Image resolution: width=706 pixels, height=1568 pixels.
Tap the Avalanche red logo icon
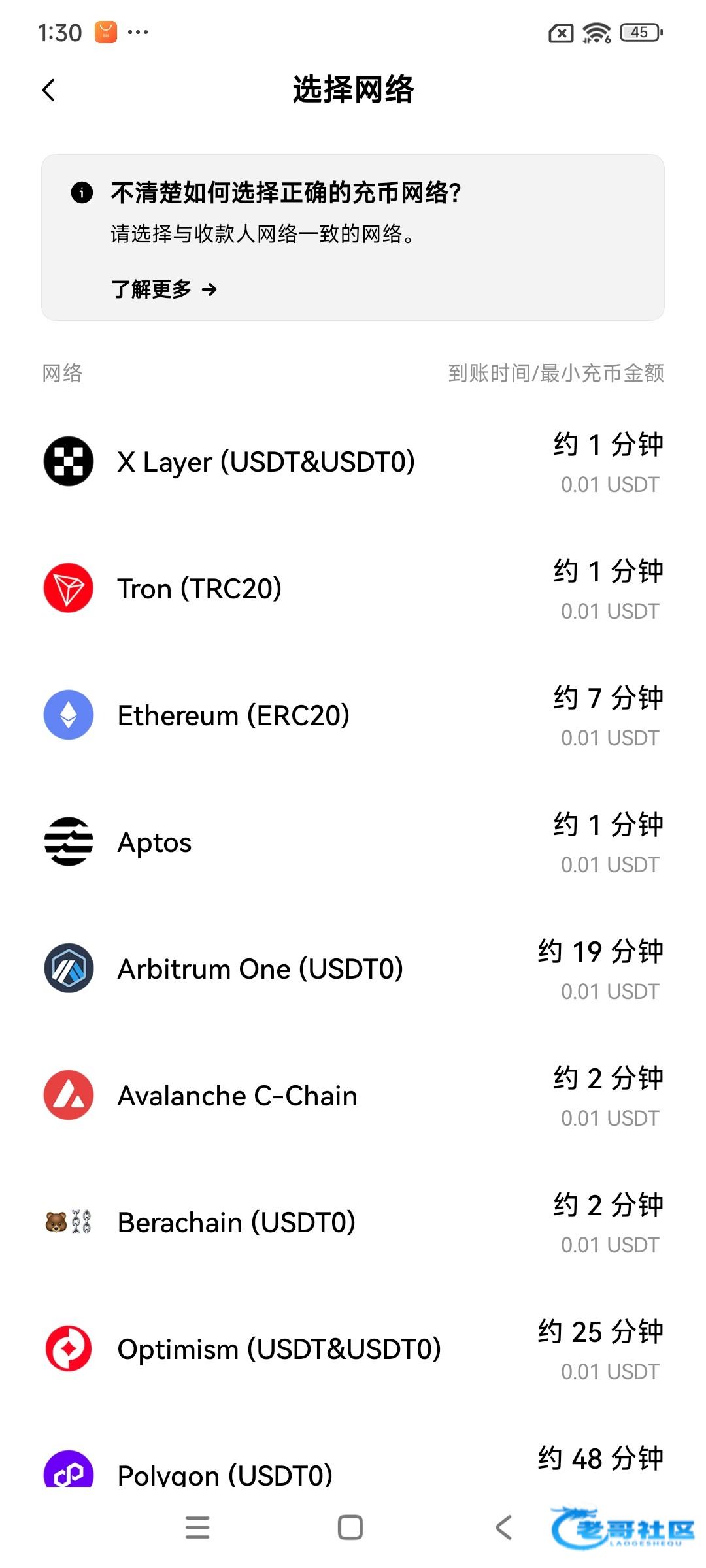click(x=69, y=1095)
